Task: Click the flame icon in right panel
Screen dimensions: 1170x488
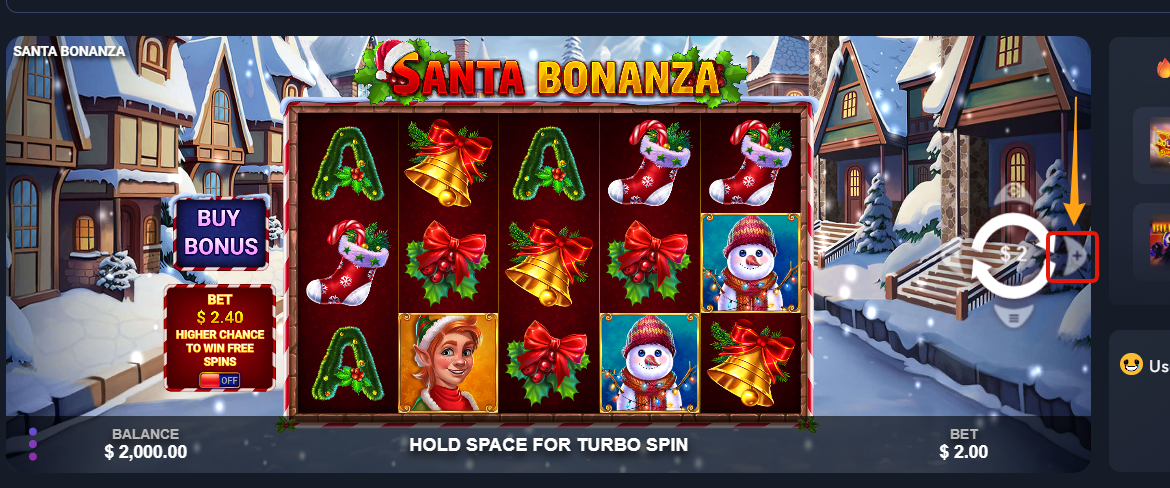Action: 1163,69
